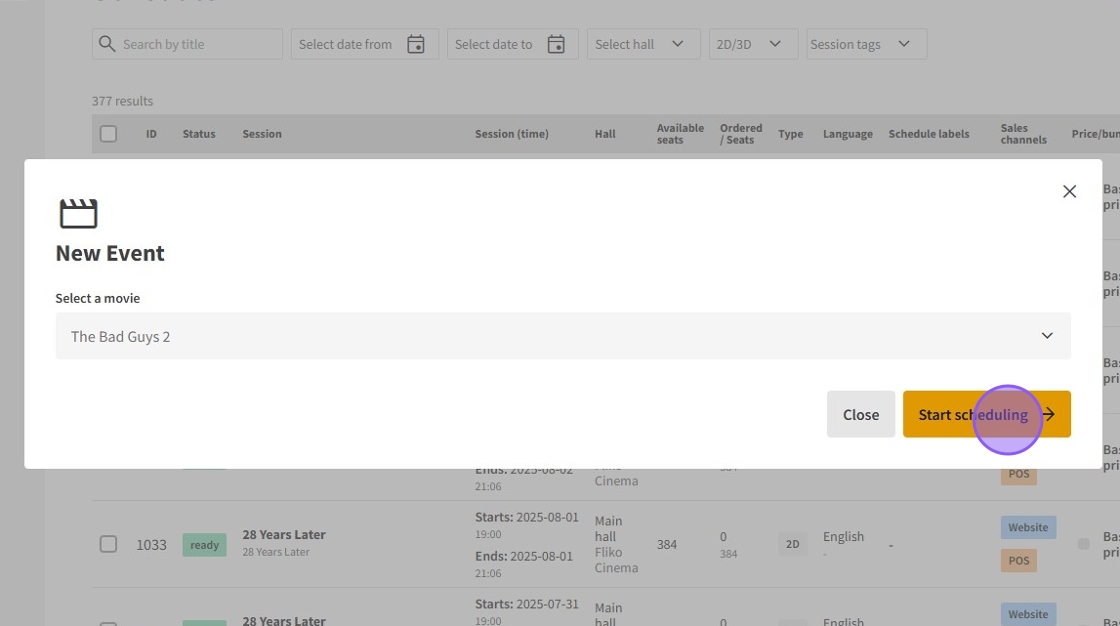Click the 2D type badge in row 1033

[x=792, y=544]
